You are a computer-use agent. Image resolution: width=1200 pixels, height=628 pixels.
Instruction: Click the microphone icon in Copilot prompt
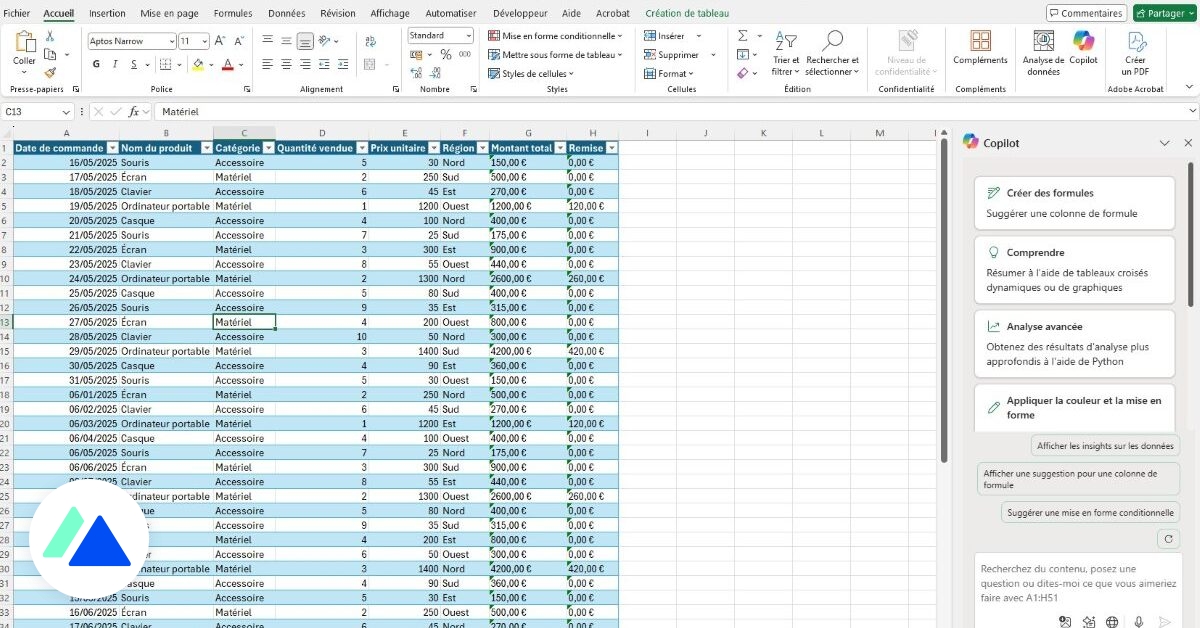pos(1138,622)
